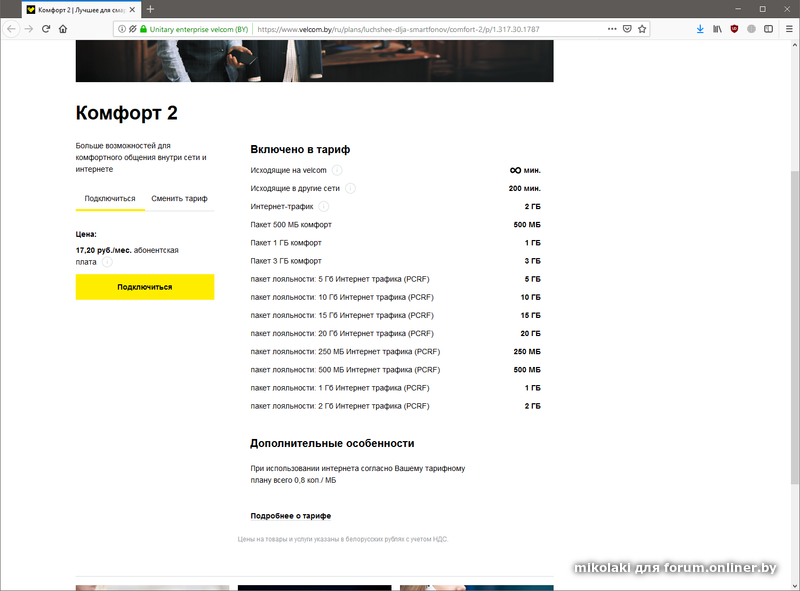
Task: Click the grey round extension icon
Action: click(751, 29)
